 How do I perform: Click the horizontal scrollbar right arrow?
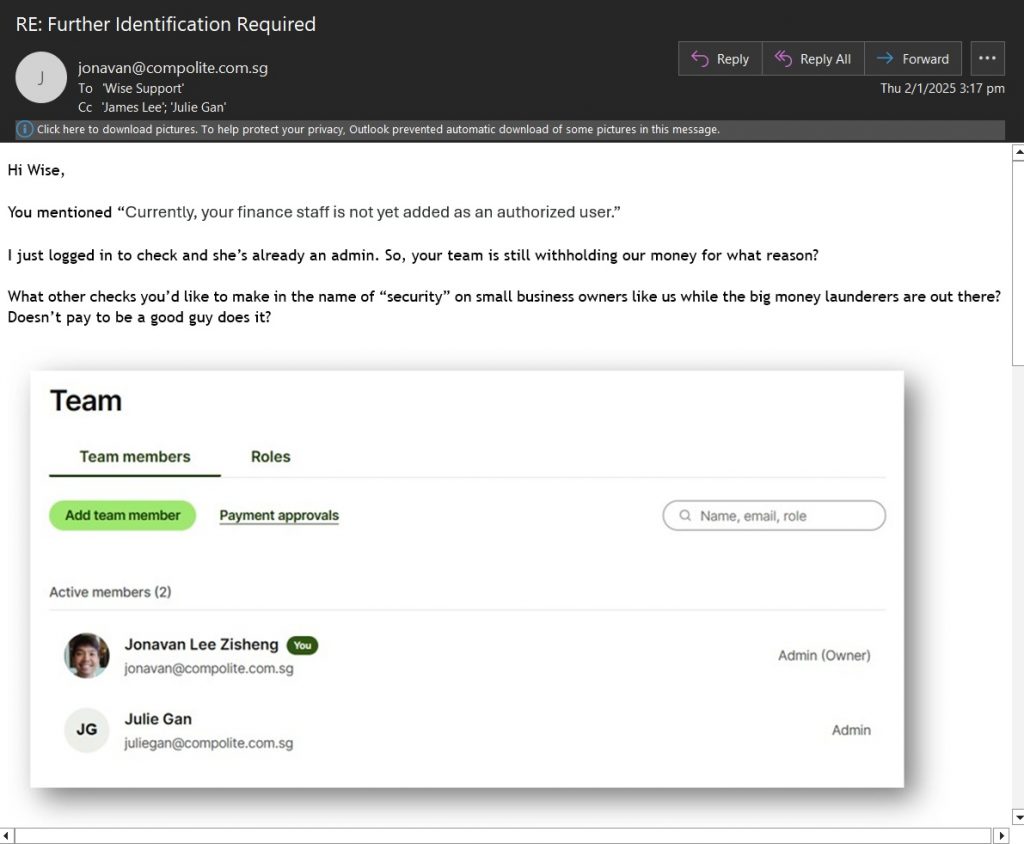(x=1000, y=836)
